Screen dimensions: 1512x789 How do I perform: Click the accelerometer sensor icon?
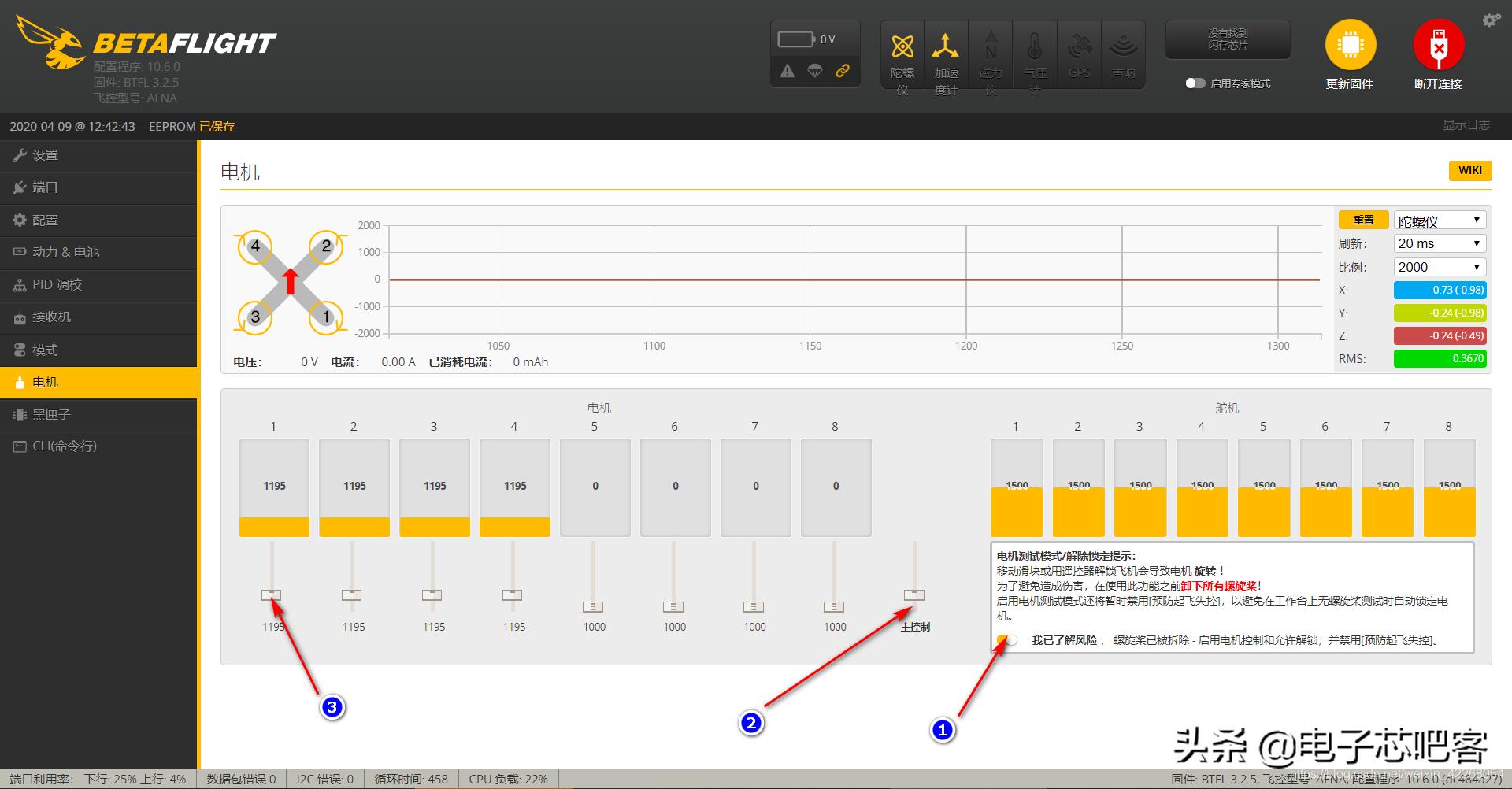point(945,48)
